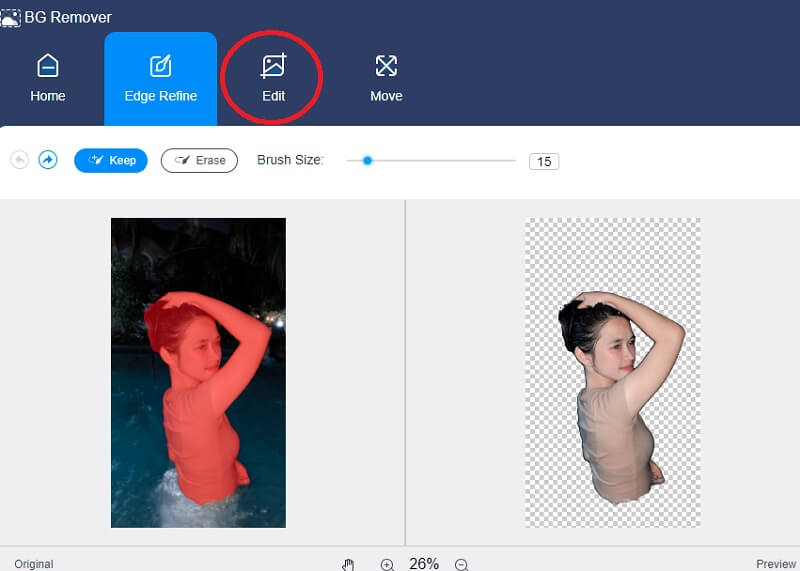Open the Edit tab with image icon
The image size is (800, 571).
pyautogui.click(x=273, y=79)
